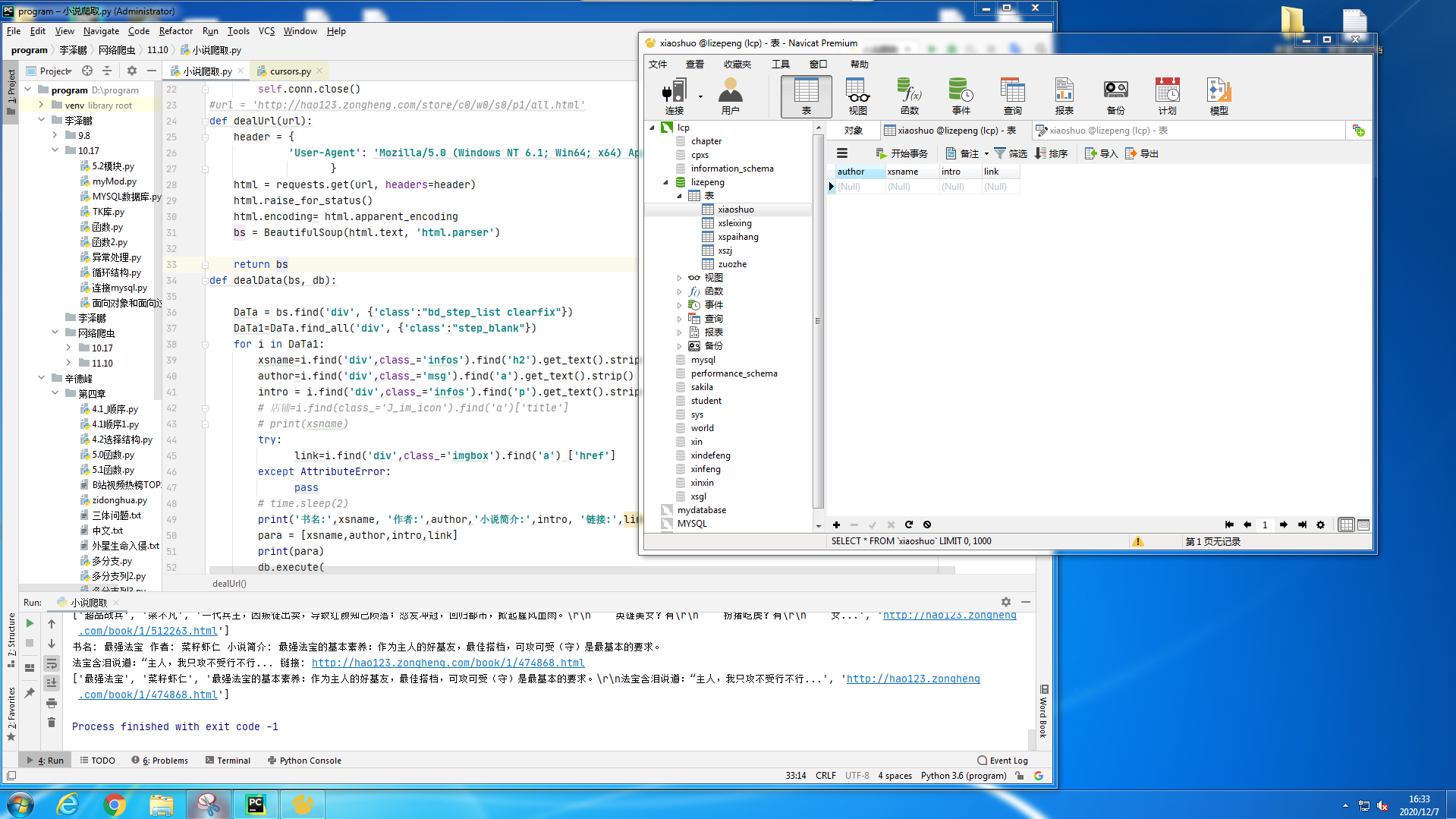Screen dimensions: 1456x819
Task: Click 筛选 filter button in table toolbar
Action: pyautogui.click(x=1011, y=153)
